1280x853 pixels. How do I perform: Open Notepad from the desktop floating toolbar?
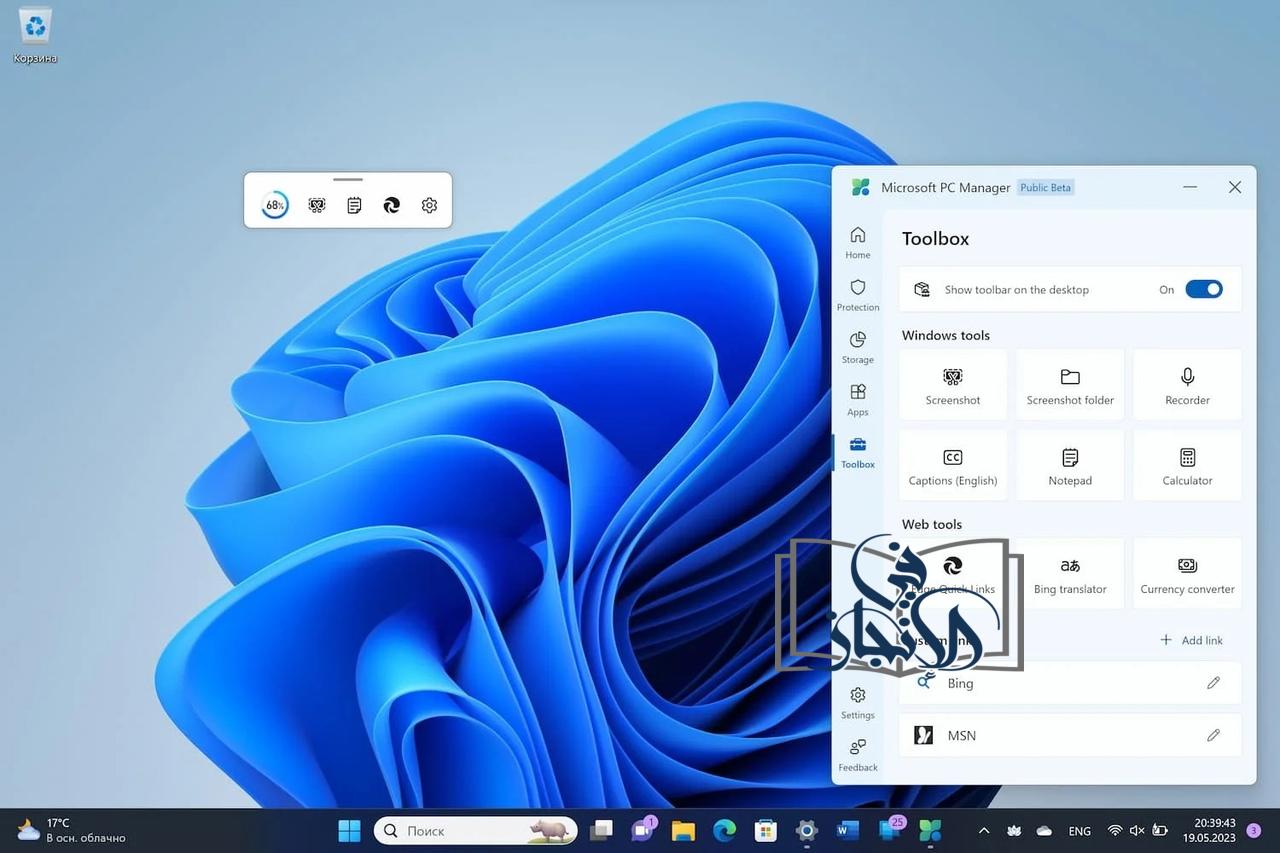click(354, 205)
